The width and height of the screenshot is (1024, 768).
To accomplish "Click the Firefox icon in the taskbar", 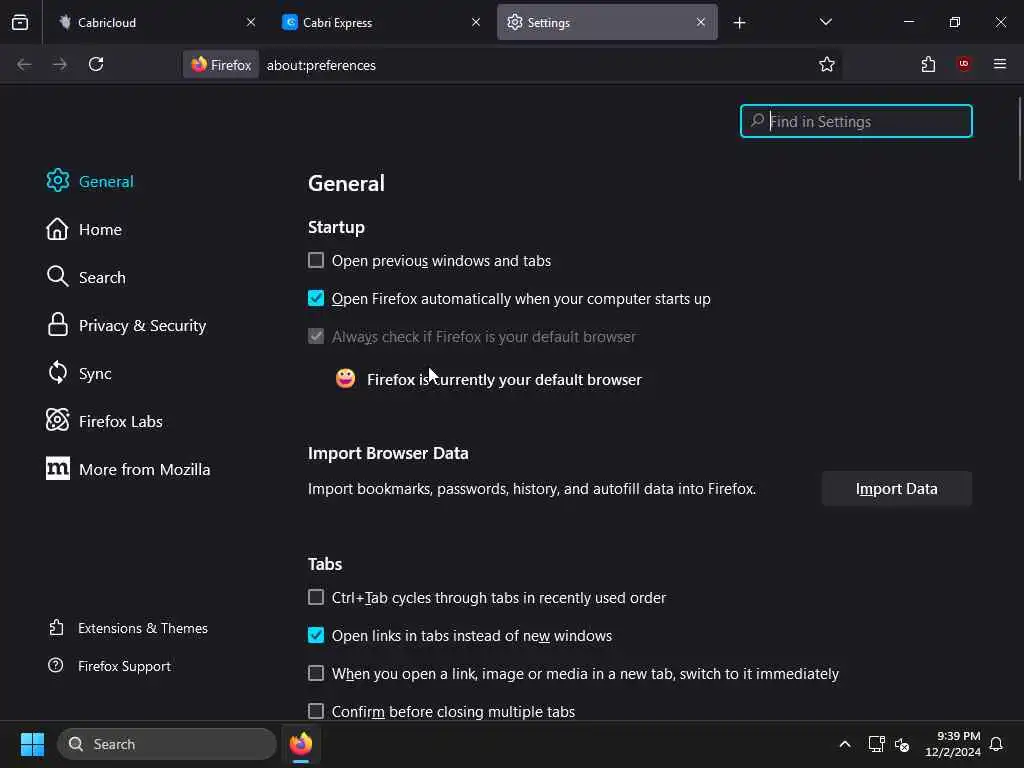I will [x=301, y=744].
